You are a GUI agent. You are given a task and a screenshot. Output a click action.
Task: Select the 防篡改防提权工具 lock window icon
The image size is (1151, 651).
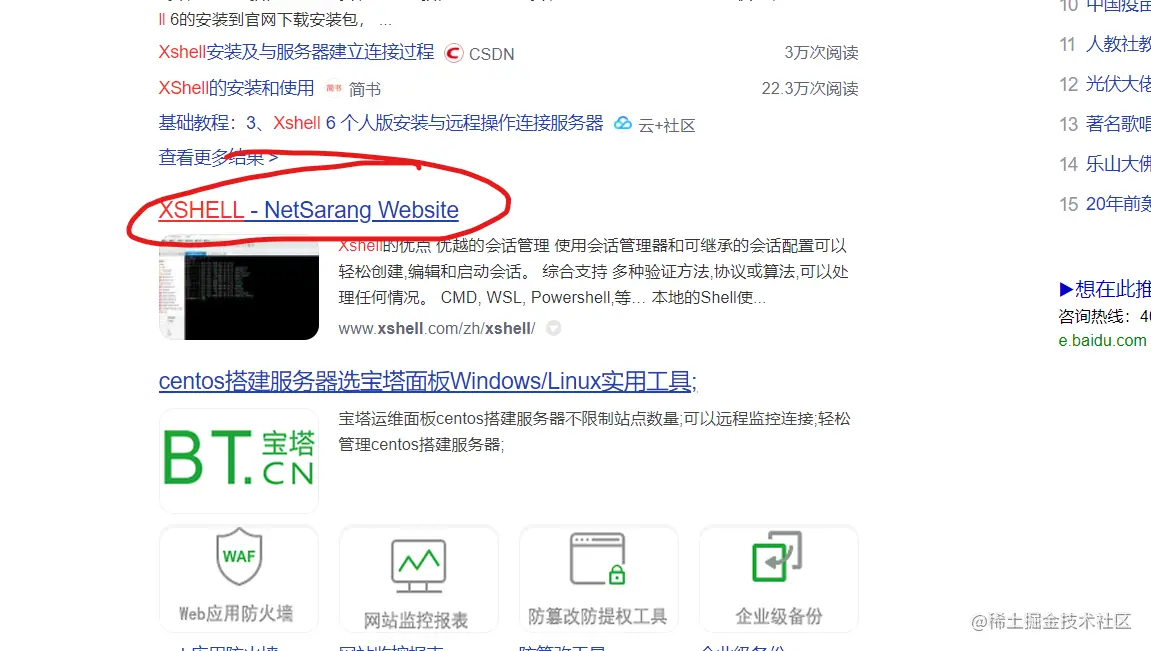pos(598,559)
